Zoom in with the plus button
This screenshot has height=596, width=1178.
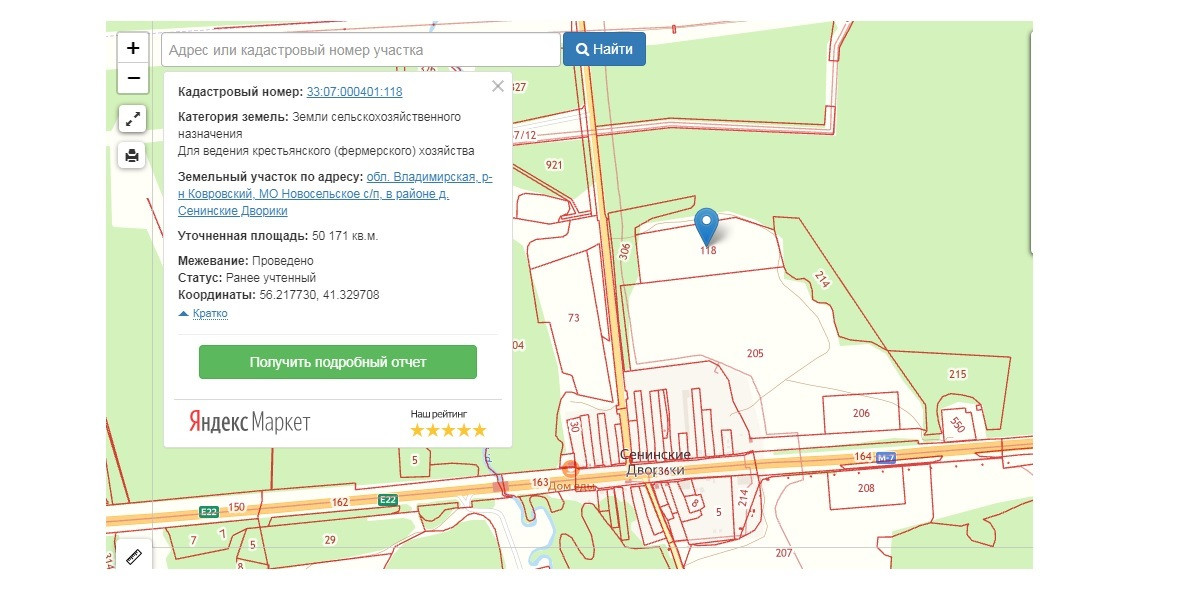[x=133, y=48]
